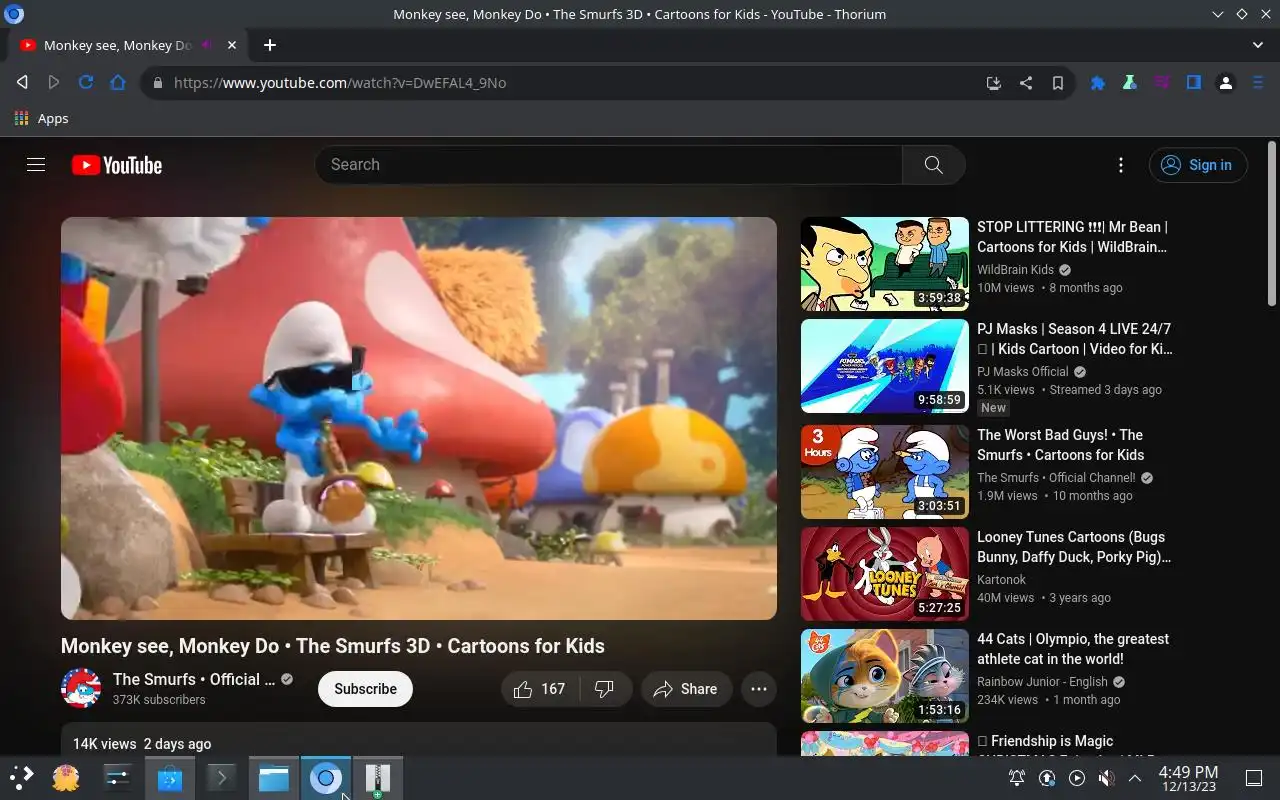Open YouTube settings three-dot menu

point(1120,165)
